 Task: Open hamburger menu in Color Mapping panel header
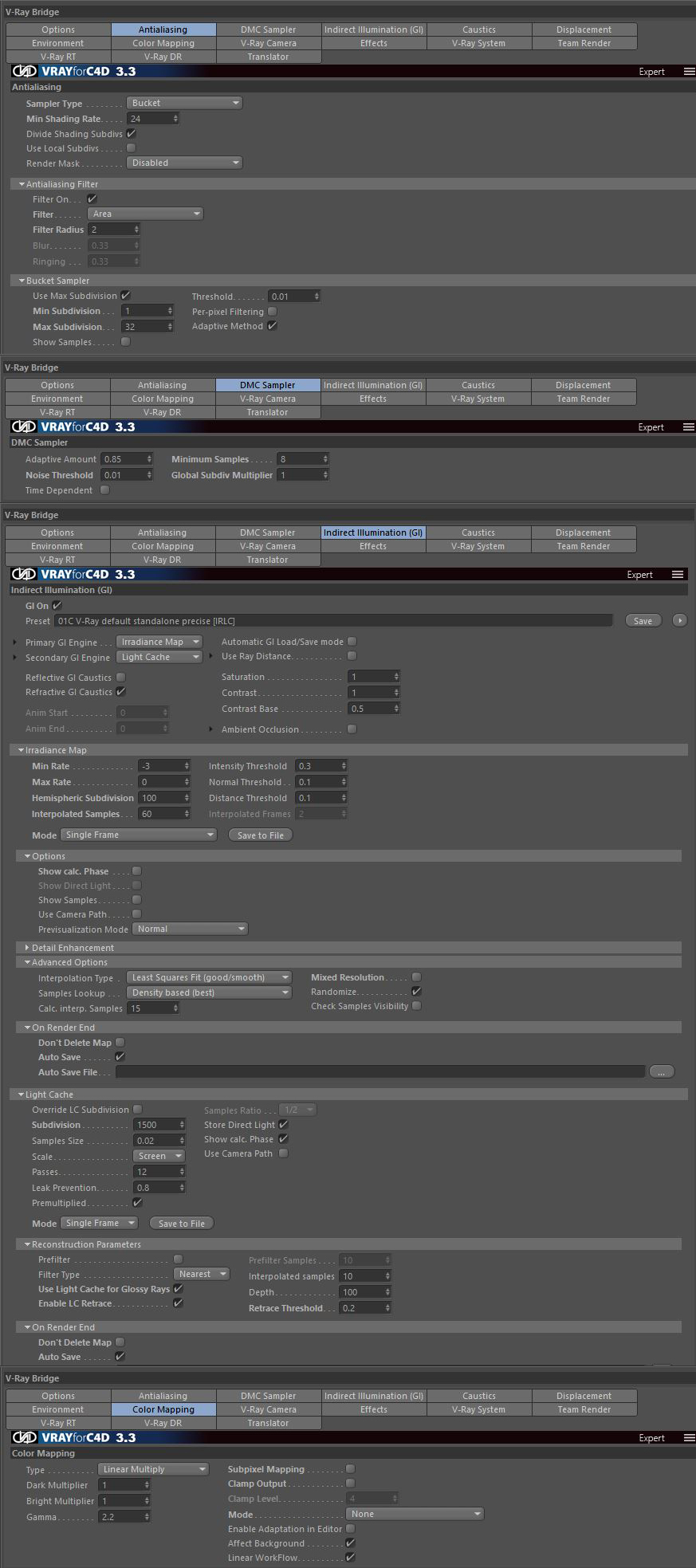(x=689, y=1438)
